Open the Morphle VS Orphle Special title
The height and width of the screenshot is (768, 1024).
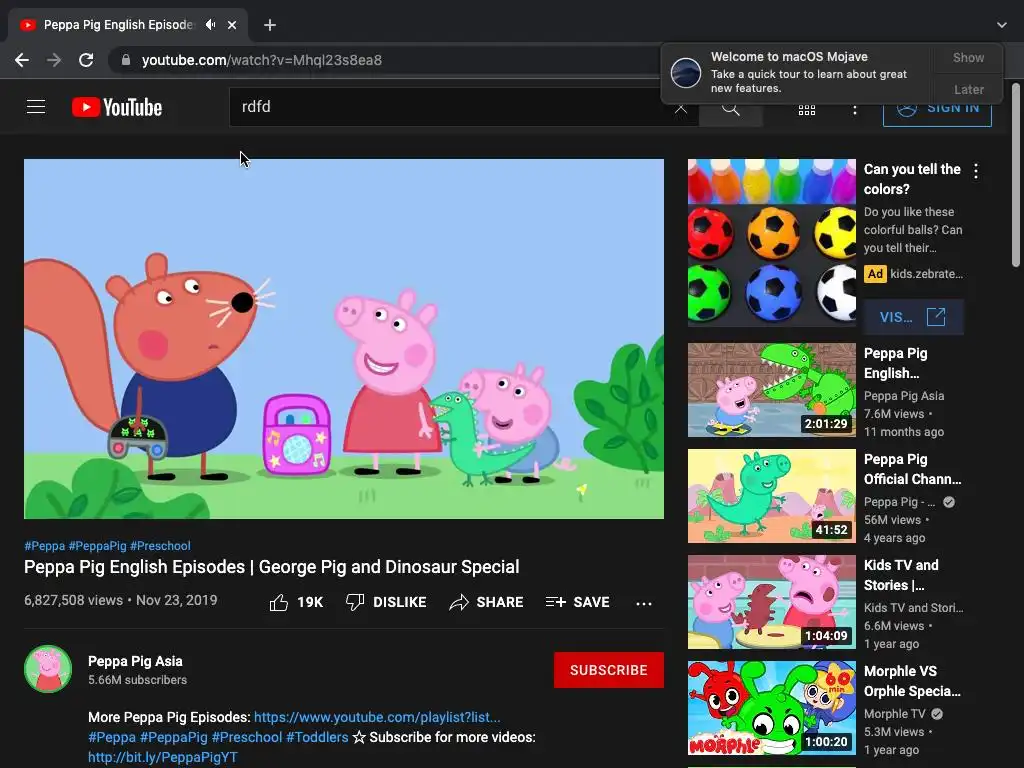point(912,681)
